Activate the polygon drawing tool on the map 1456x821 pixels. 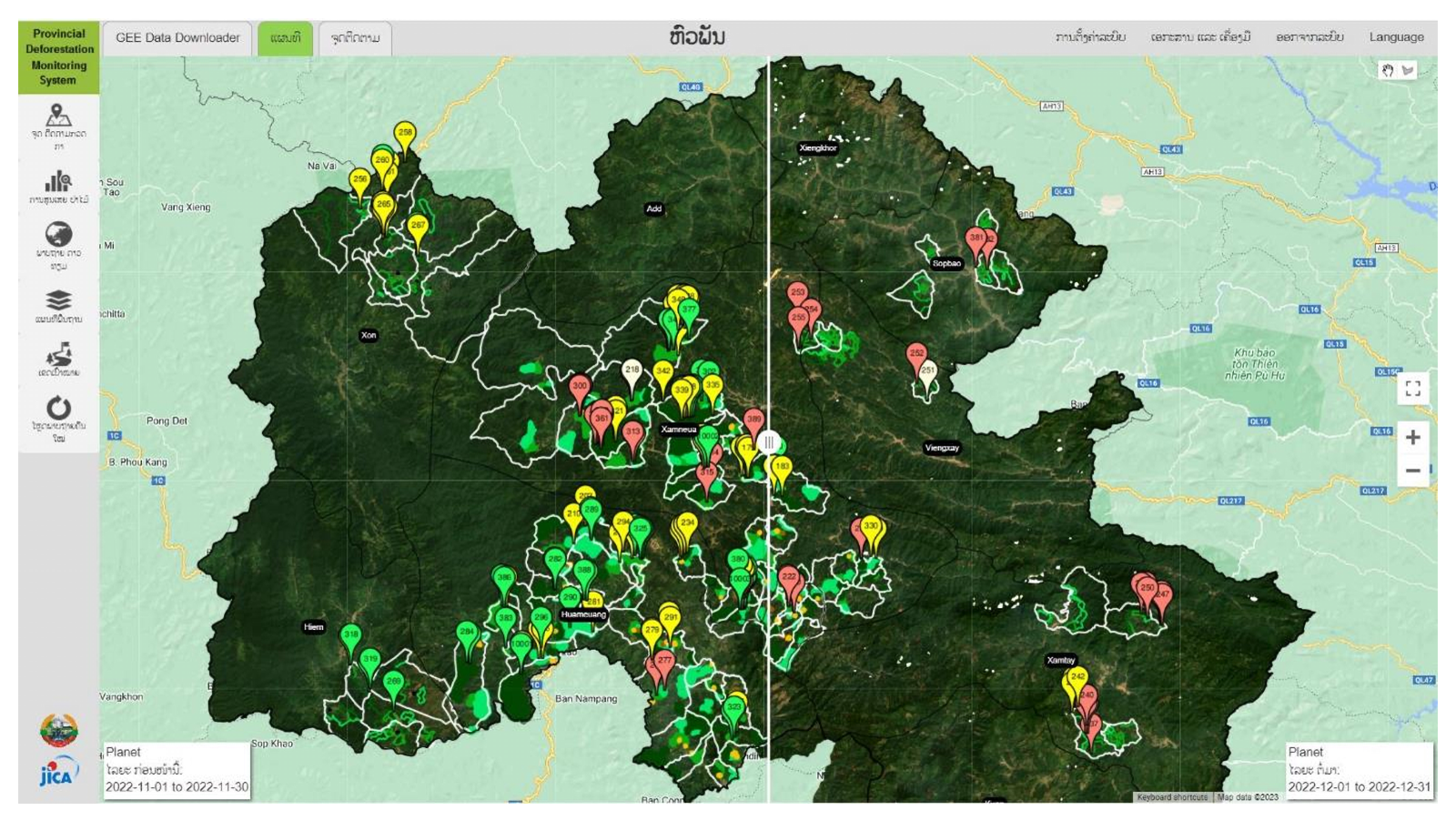(x=1408, y=70)
